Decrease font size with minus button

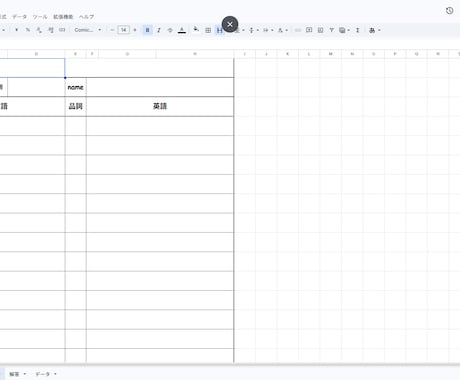tap(112, 30)
